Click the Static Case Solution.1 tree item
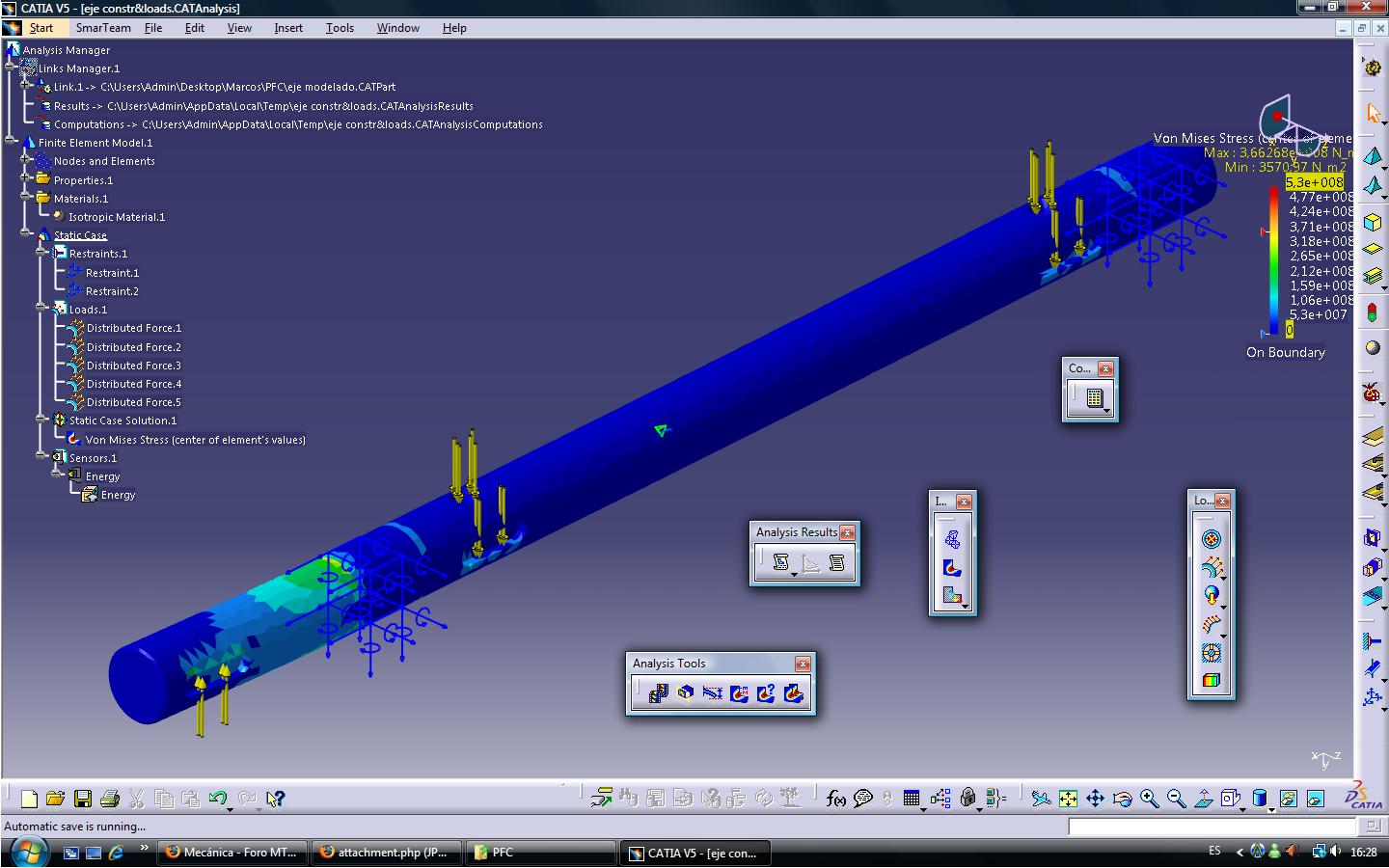The height and width of the screenshot is (868, 1389). tap(123, 420)
